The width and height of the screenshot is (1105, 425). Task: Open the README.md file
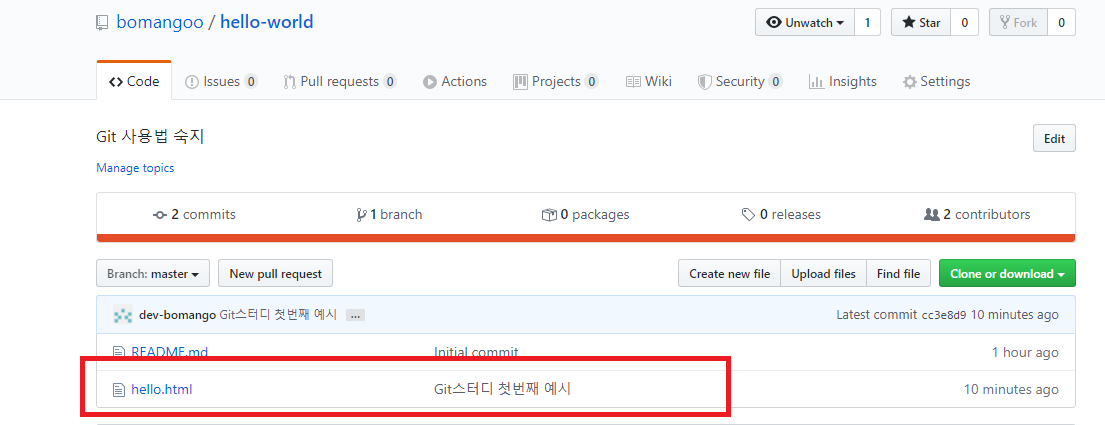(170, 352)
